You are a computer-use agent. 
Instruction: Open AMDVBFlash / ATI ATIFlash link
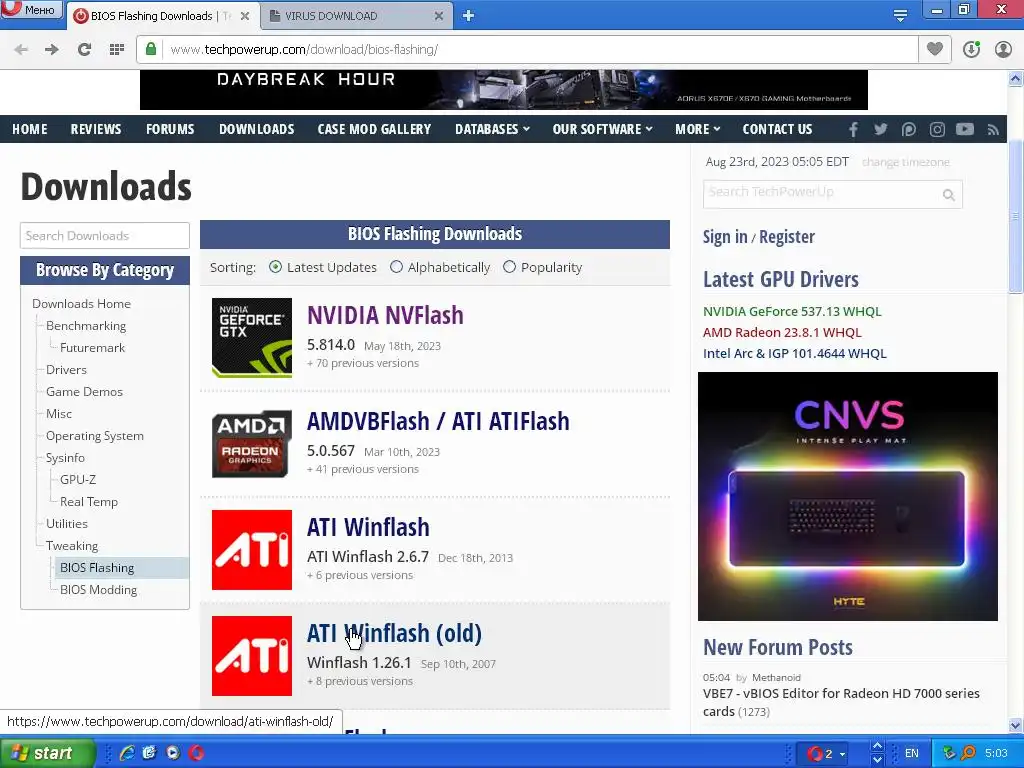[x=438, y=422]
